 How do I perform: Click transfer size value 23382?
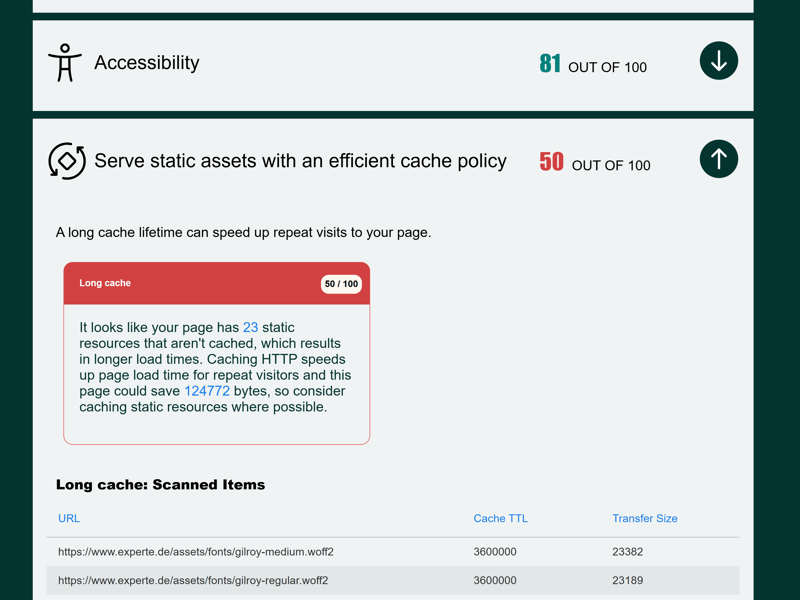(x=627, y=552)
